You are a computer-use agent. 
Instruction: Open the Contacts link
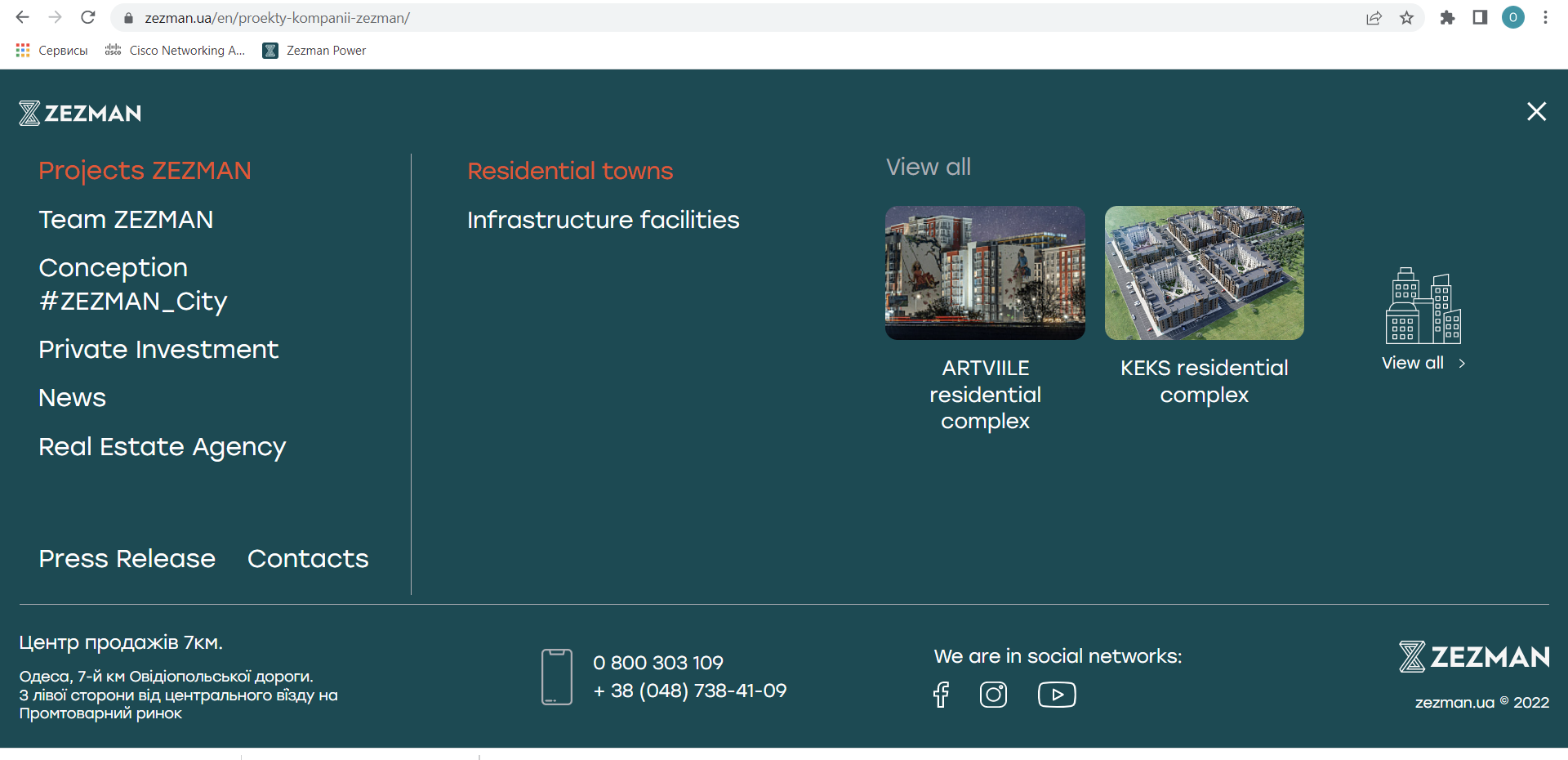308,559
